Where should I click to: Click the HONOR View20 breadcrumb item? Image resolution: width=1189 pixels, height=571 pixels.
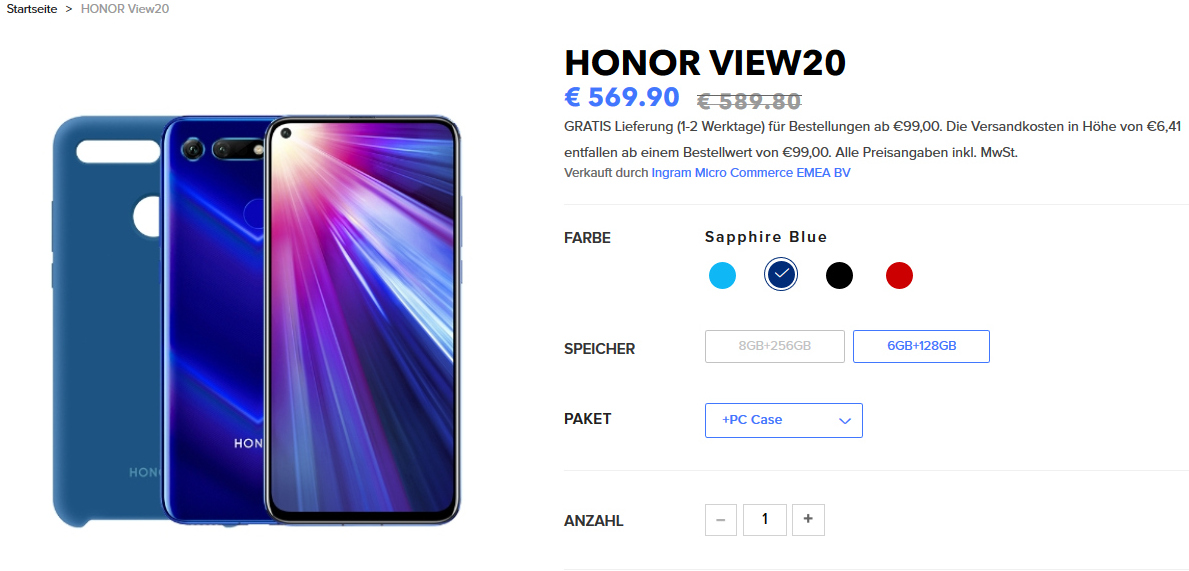tap(125, 9)
